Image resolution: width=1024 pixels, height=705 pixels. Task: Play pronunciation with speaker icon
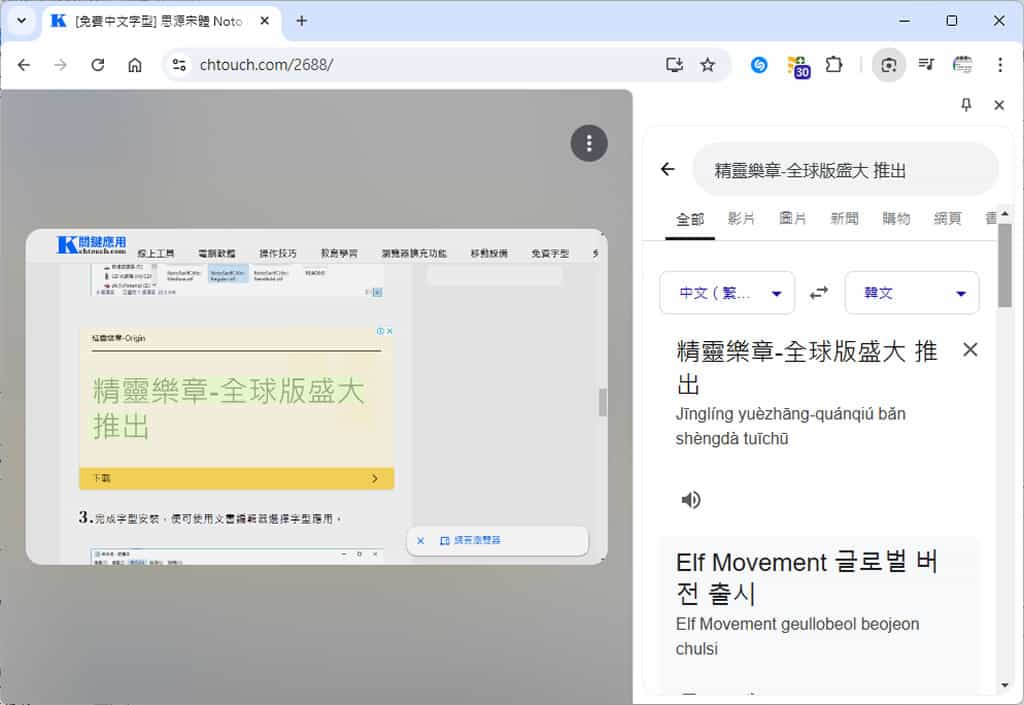click(x=691, y=500)
